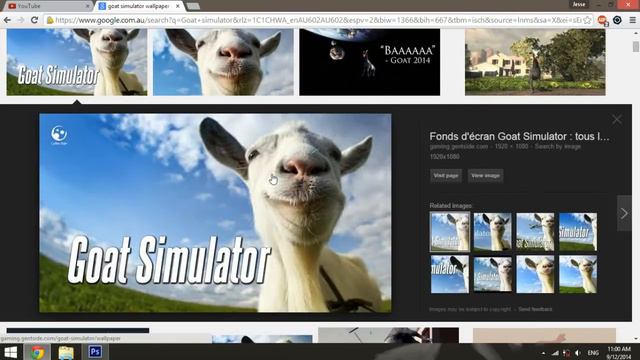
Task: Select the second related image in the bottom row
Action: pyautogui.click(x=493, y=274)
